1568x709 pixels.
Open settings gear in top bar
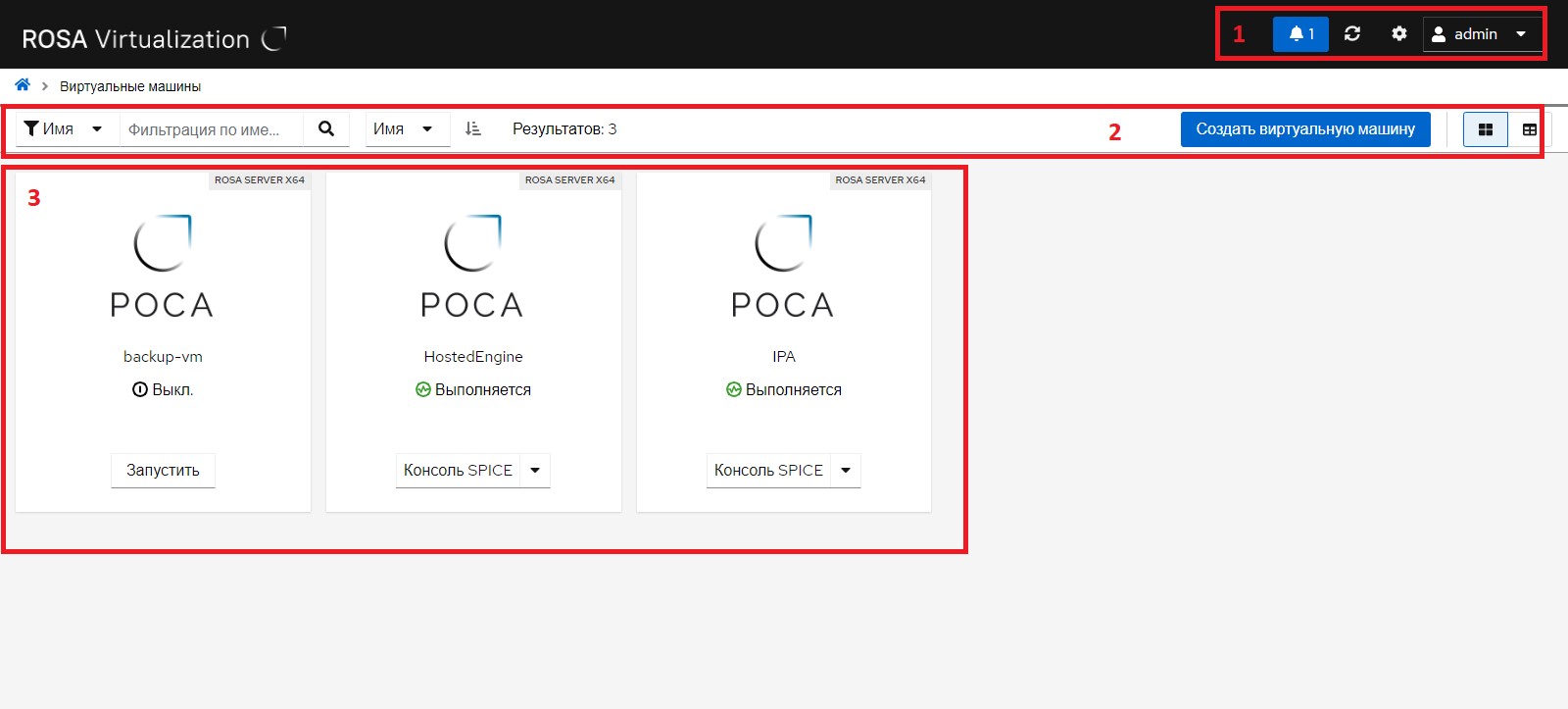pyautogui.click(x=1399, y=34)
